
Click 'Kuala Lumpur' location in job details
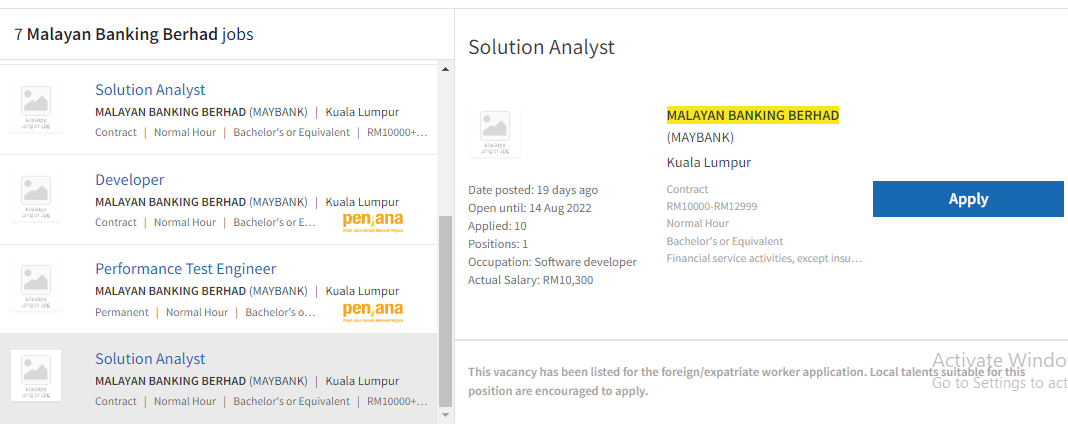point(708,163)
